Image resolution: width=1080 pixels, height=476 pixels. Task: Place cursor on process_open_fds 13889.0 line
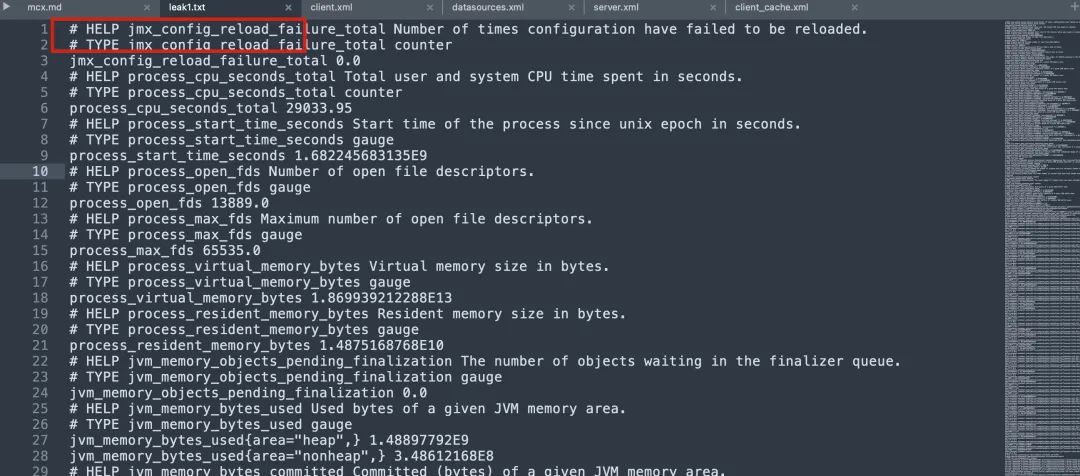point(169,203)
